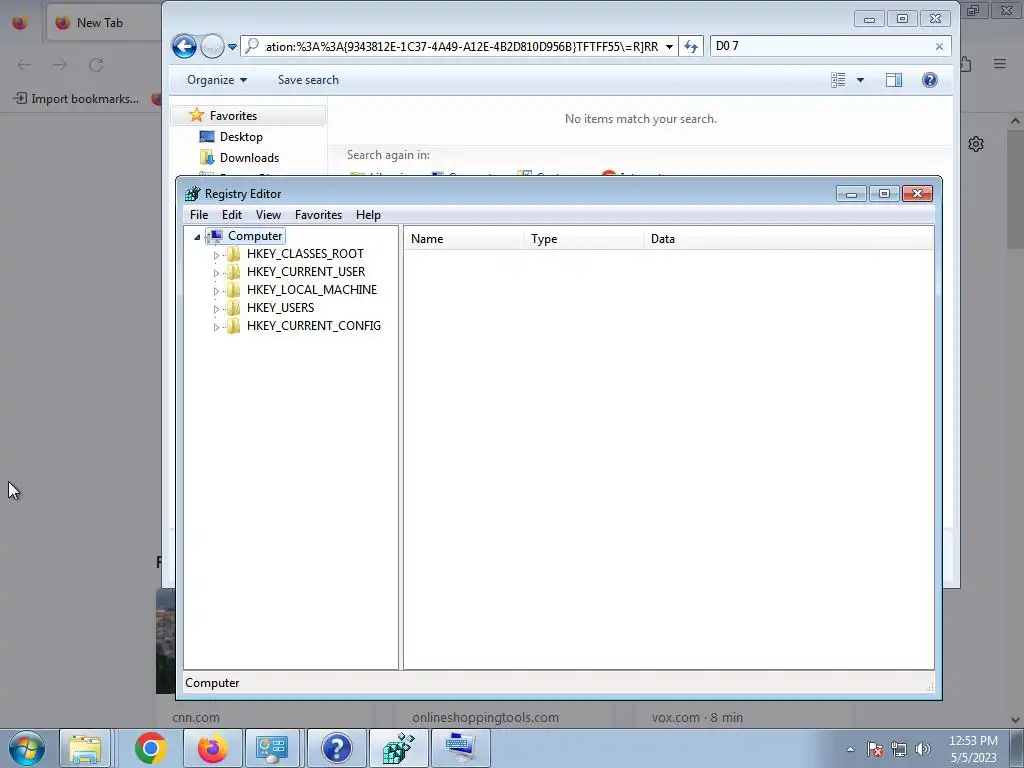This screenshot has height=768, width=1024.
Task: Select HKEY_USERS in the tree
Action: coord(280,308)
